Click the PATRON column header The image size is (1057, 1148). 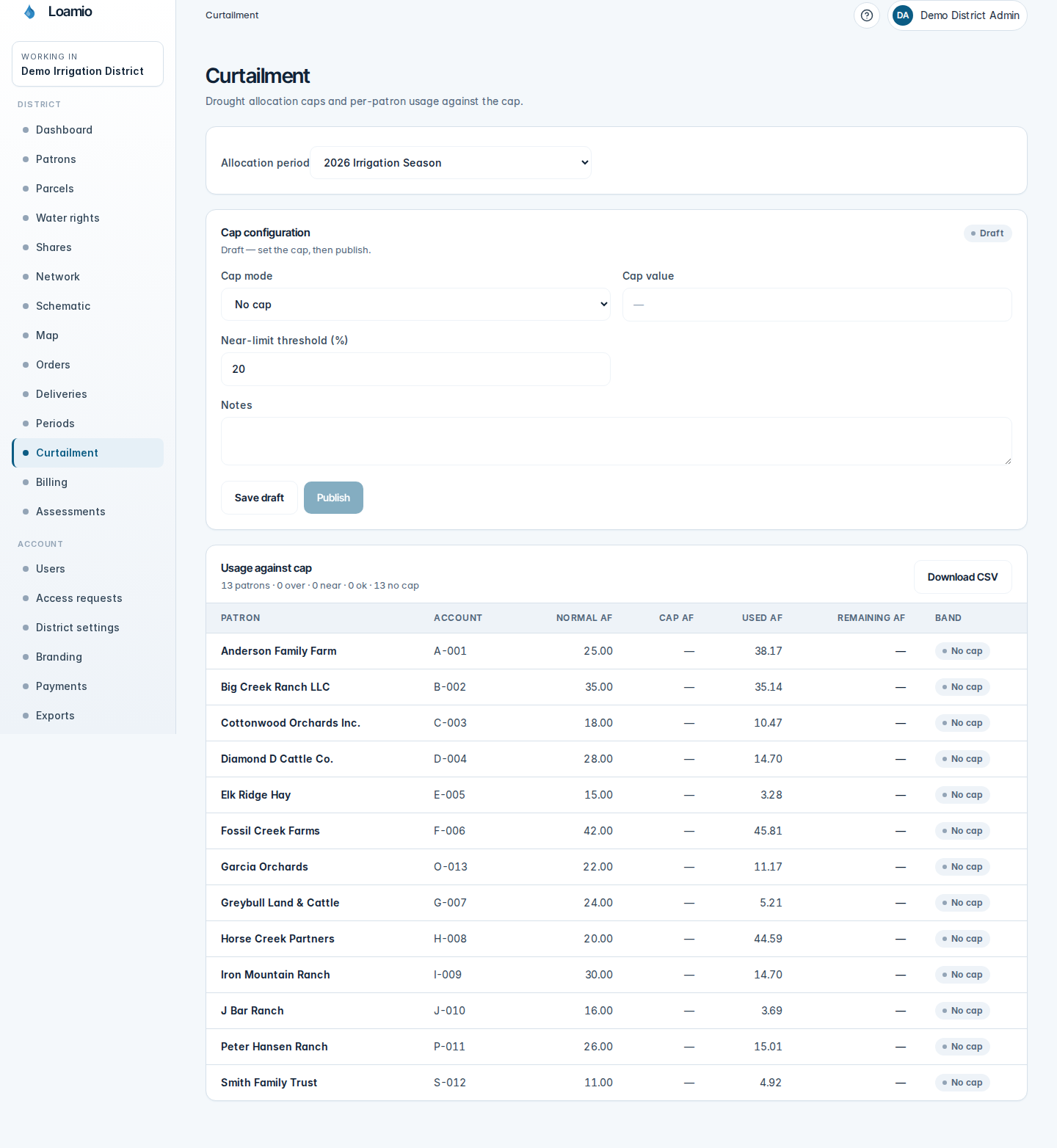(241, 618)
